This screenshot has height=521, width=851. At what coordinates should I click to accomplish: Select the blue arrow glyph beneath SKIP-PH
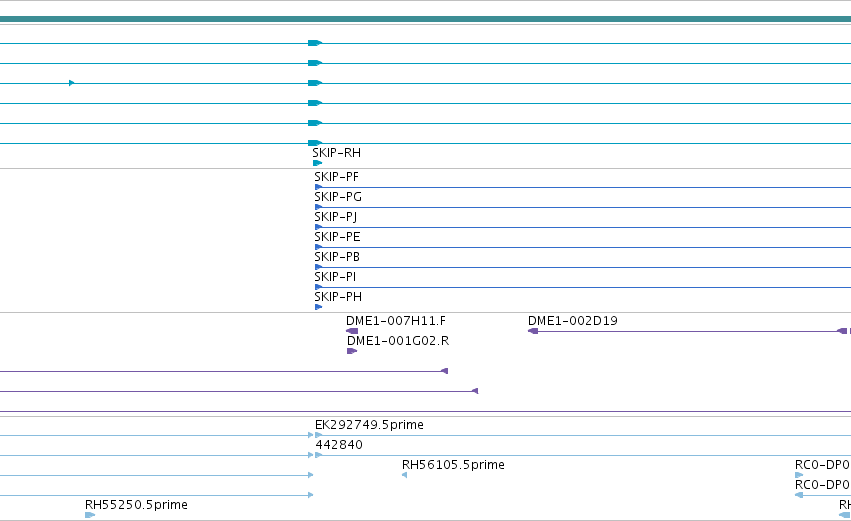[x=319, y=307]
